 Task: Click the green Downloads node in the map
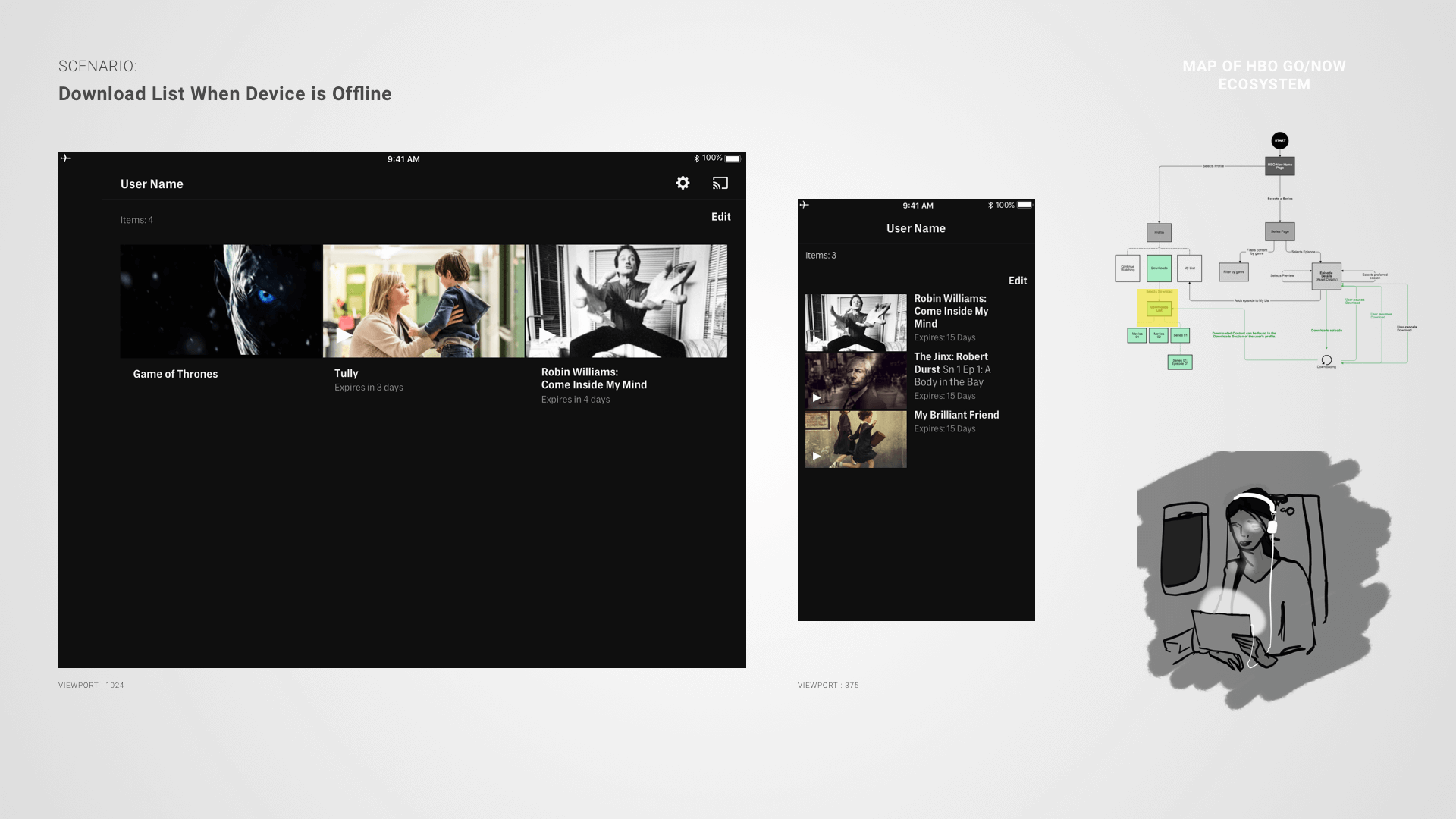1159,268
